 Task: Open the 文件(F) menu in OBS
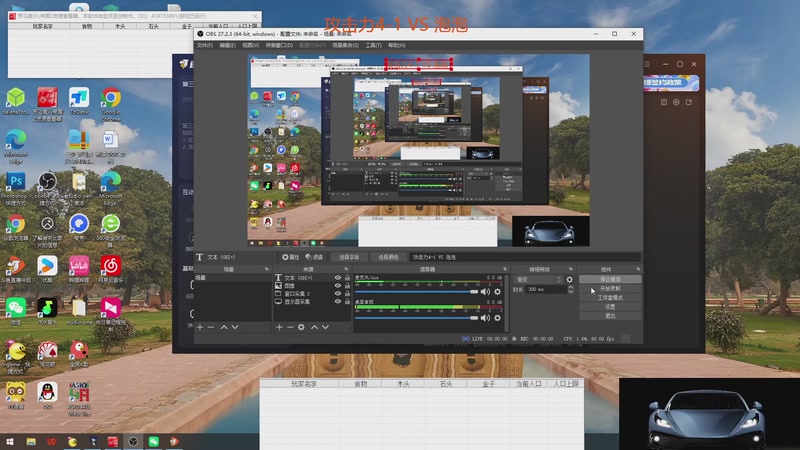click(204, 45)
